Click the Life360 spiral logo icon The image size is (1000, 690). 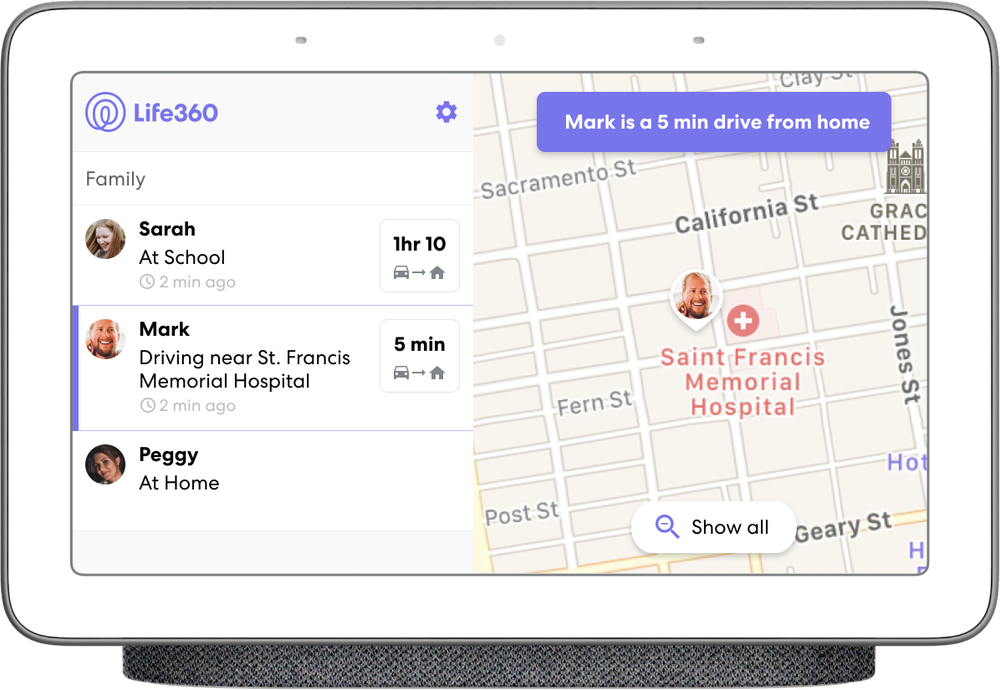pos(105,112)
